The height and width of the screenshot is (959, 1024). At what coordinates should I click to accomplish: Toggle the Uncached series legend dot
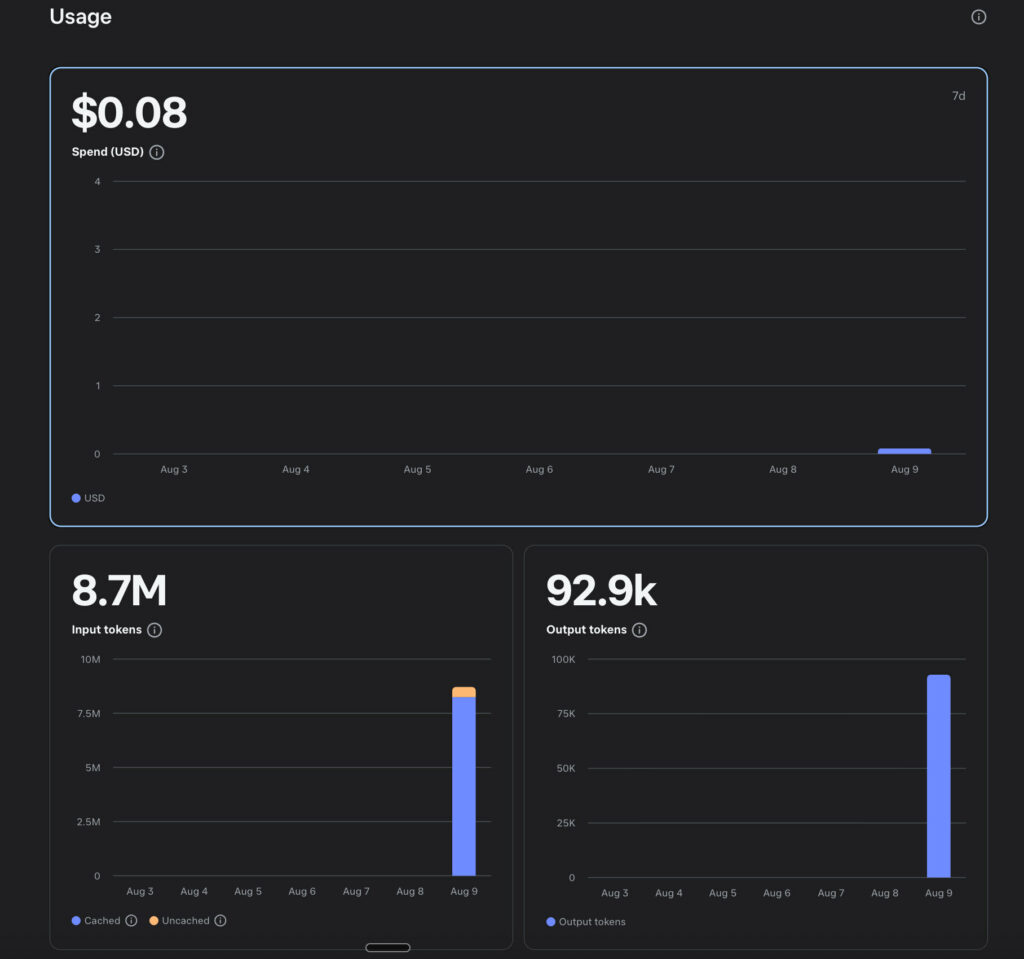[153, 920]
